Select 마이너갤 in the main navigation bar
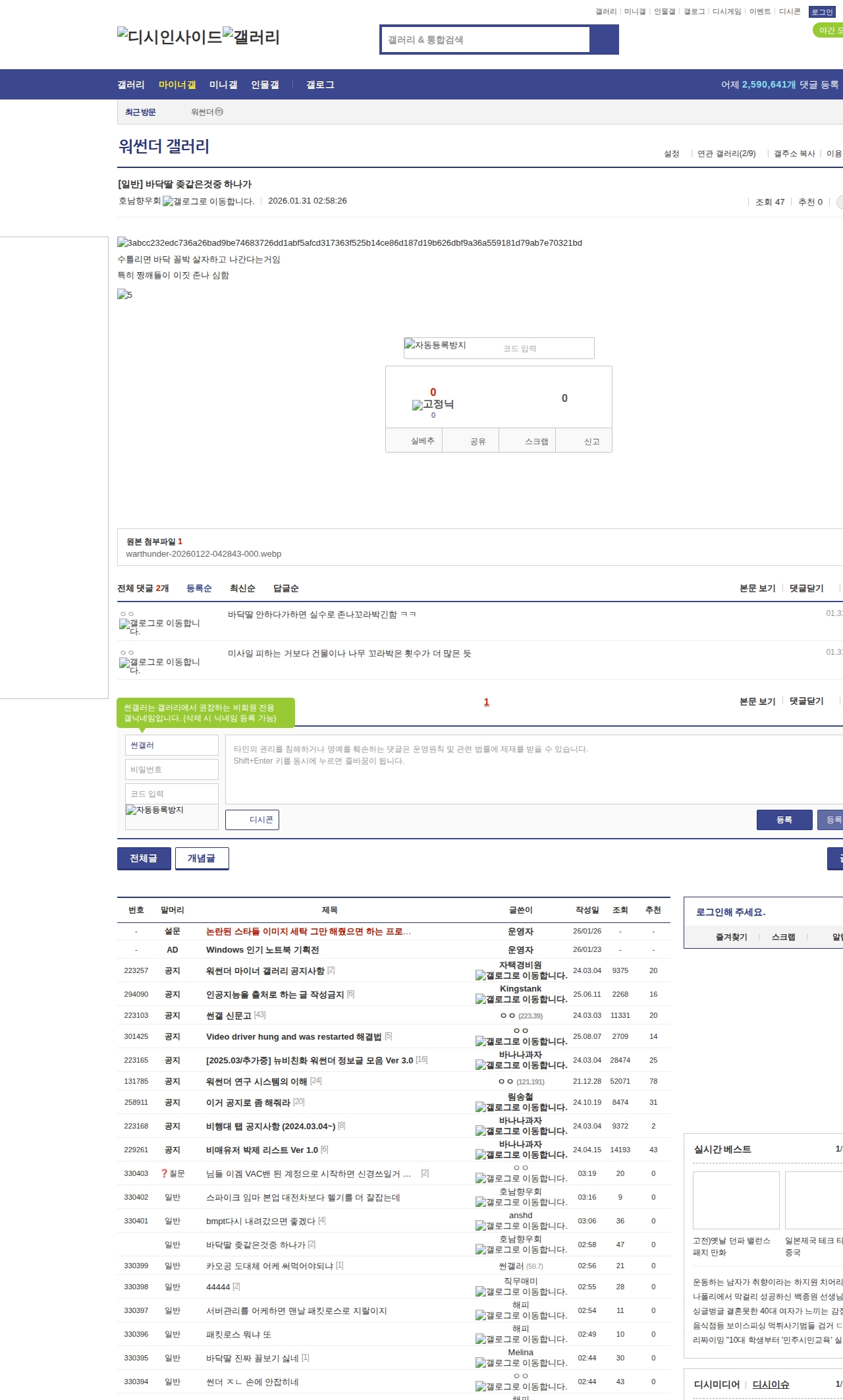The image size is (843, 1400). coord(177,85)
